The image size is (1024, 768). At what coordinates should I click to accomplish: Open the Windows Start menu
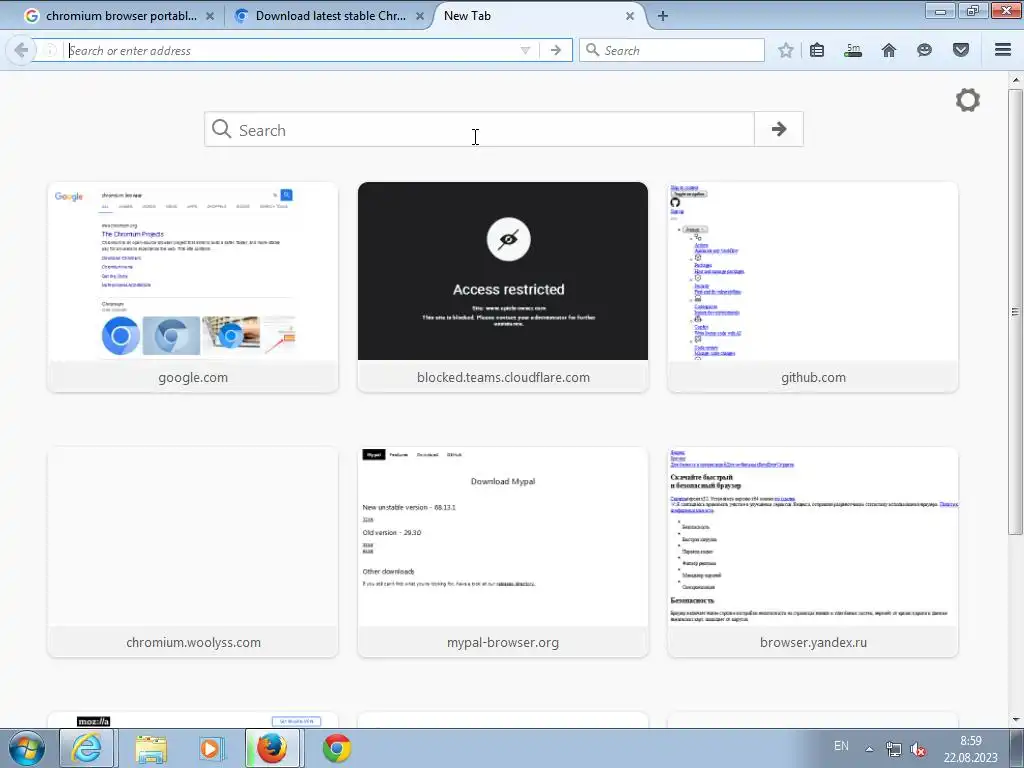tap(26, 748)
